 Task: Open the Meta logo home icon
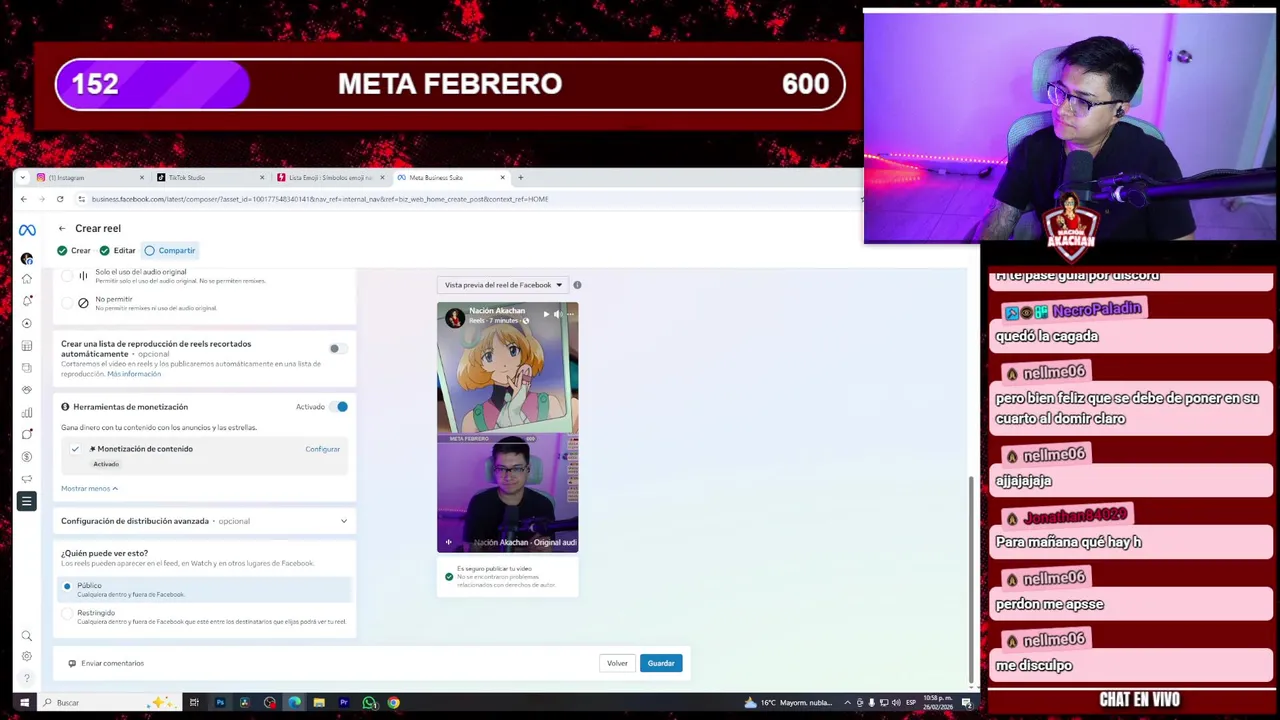coord(27,230)
